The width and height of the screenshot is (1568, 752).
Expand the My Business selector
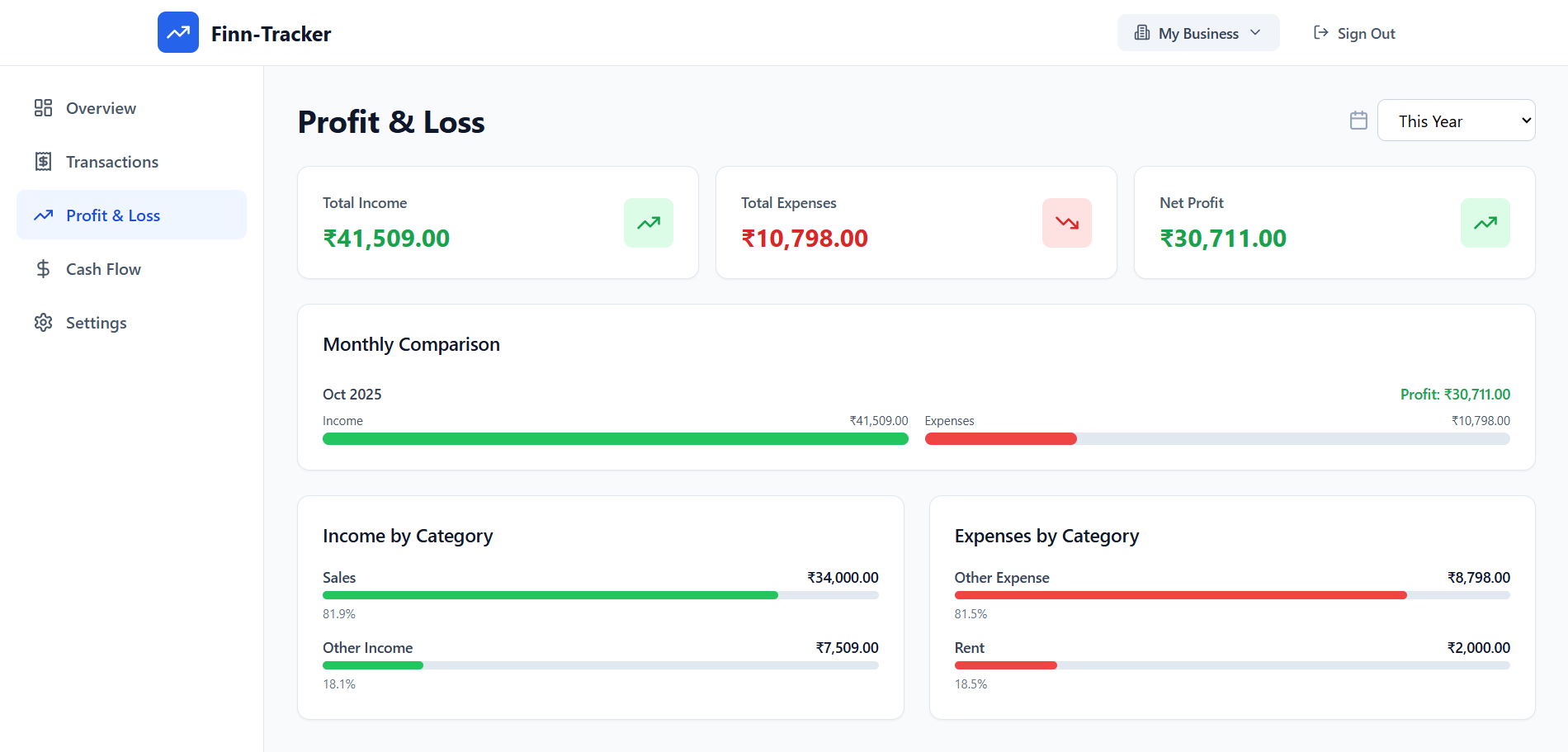pos(1197,33)
